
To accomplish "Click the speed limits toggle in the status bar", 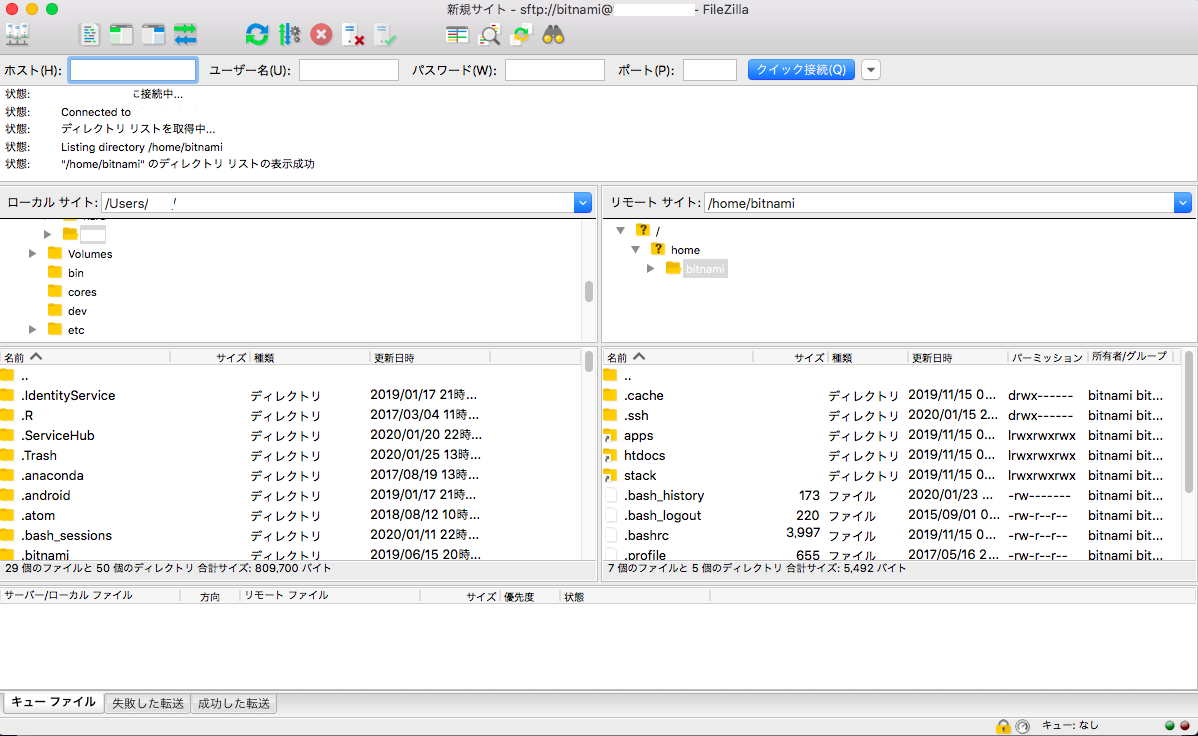I will [x=1022, y=726].
